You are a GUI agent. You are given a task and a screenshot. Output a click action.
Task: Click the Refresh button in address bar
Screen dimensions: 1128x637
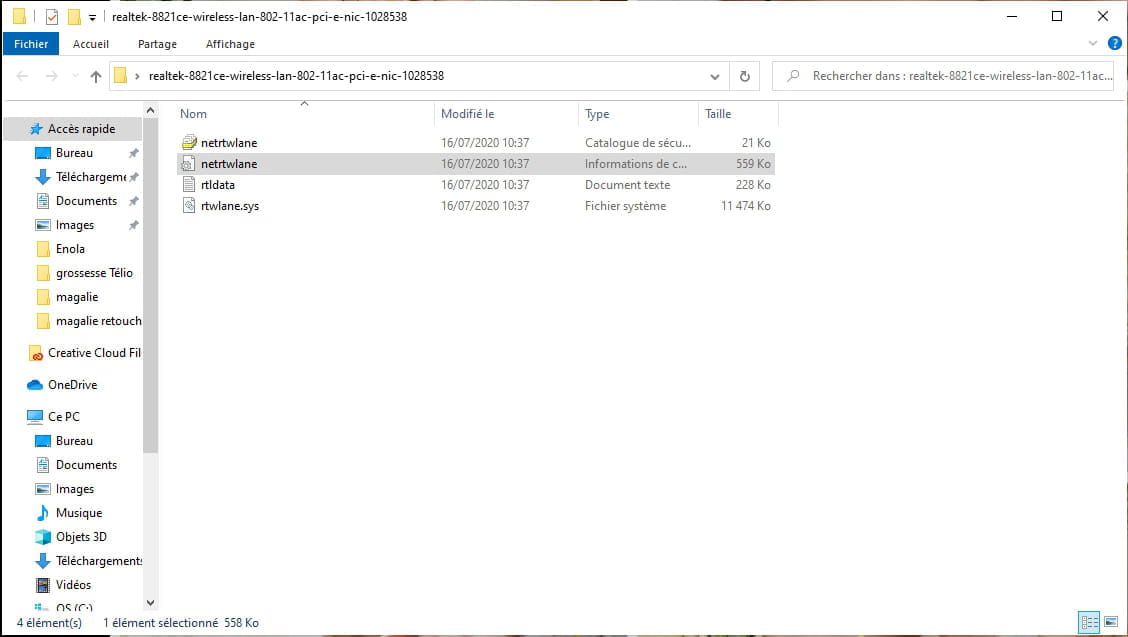click(x=744, y=76)
